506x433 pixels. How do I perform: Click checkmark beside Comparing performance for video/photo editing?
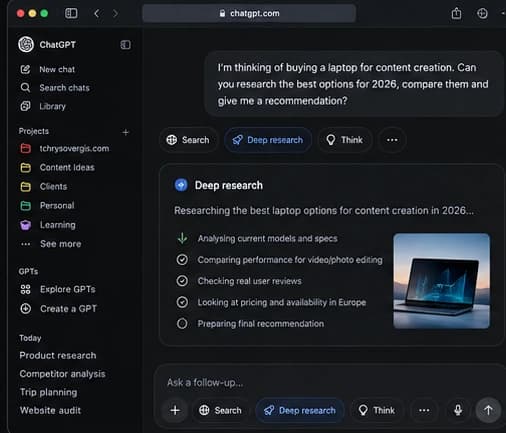pos(182,260)
